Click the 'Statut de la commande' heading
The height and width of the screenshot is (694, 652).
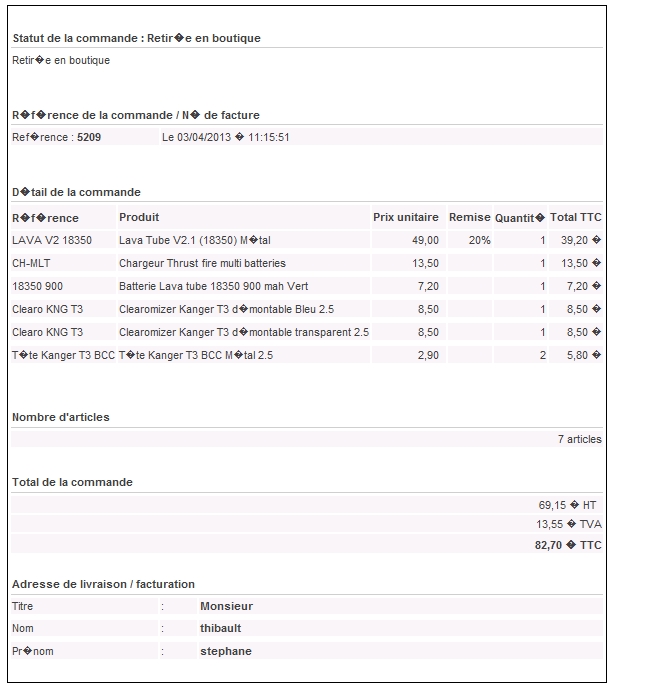click(x=136, y=39)
